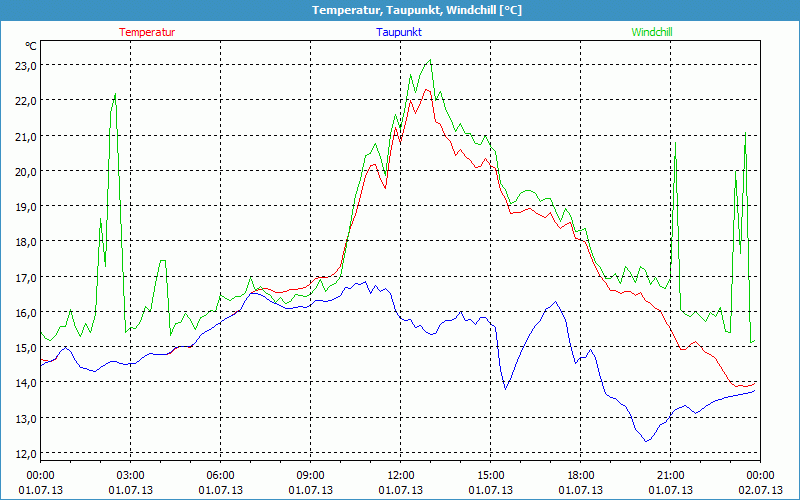Click the blue Taupunkt legend label
Image resolution: width=800 pixels, height=500 pixels.
(x=399, y=32)
